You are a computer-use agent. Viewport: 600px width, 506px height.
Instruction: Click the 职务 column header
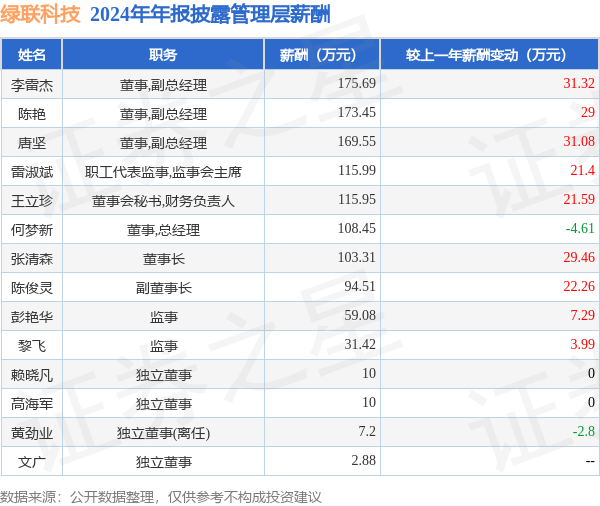163,54
